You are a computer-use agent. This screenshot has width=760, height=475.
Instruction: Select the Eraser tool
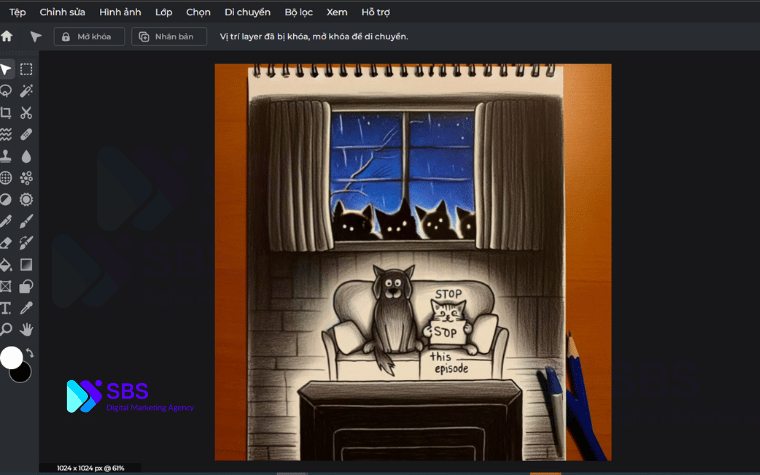pyautogui.click(x=6, y=243)
